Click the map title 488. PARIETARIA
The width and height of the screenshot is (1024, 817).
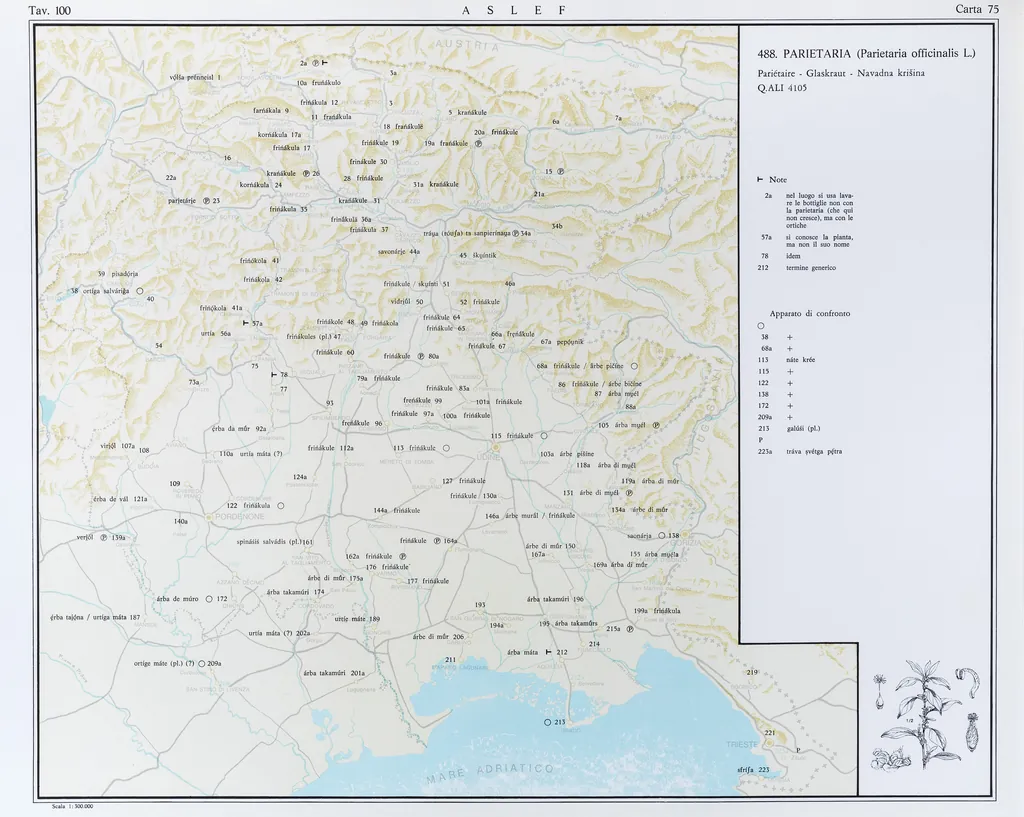(x=866, y=53)
